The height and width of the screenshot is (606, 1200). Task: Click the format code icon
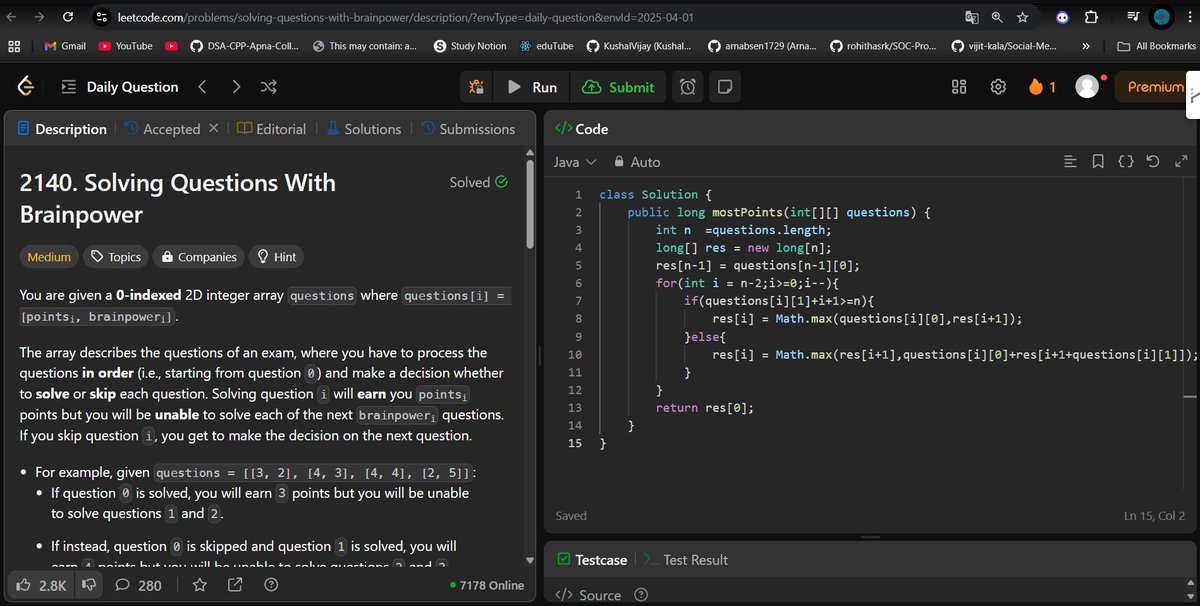1070,161
